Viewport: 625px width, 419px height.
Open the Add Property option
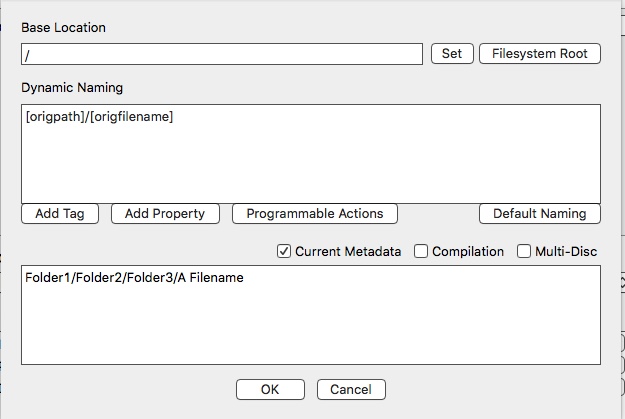pos(165,213)
